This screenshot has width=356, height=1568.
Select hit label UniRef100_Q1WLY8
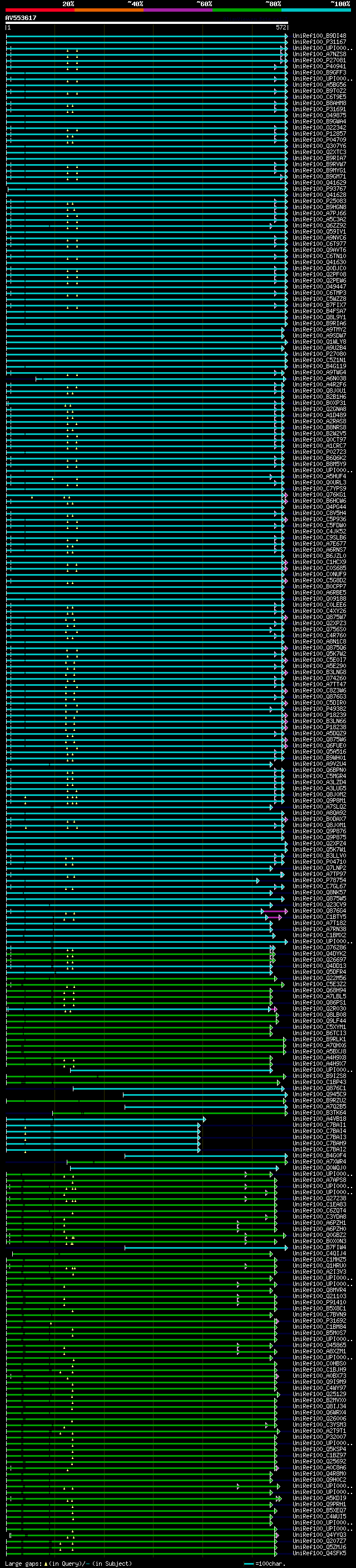coord(319,342)
